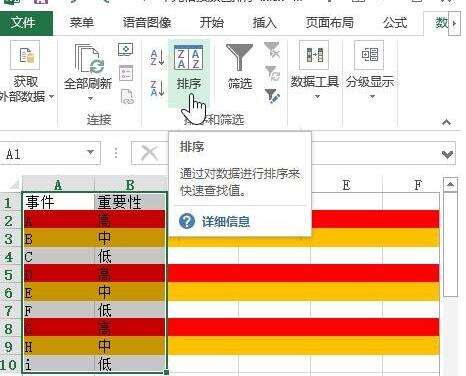The height and width of the screenshot is (376, 466).
Task: Click vertical scrollbar up arrow
Action: 450,184
